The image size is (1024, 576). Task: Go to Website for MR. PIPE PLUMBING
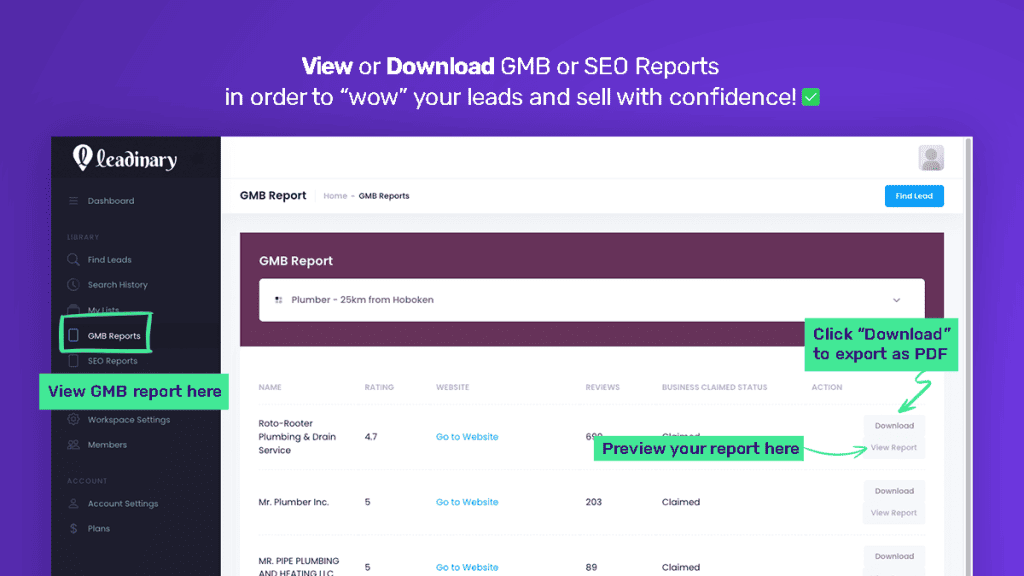point(467,568)
